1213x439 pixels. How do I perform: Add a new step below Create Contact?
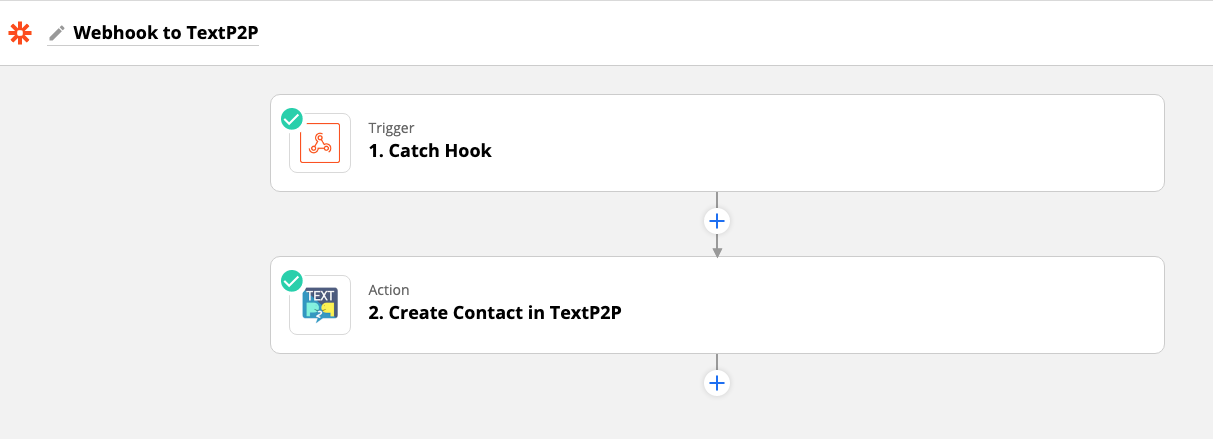point(717,382)
